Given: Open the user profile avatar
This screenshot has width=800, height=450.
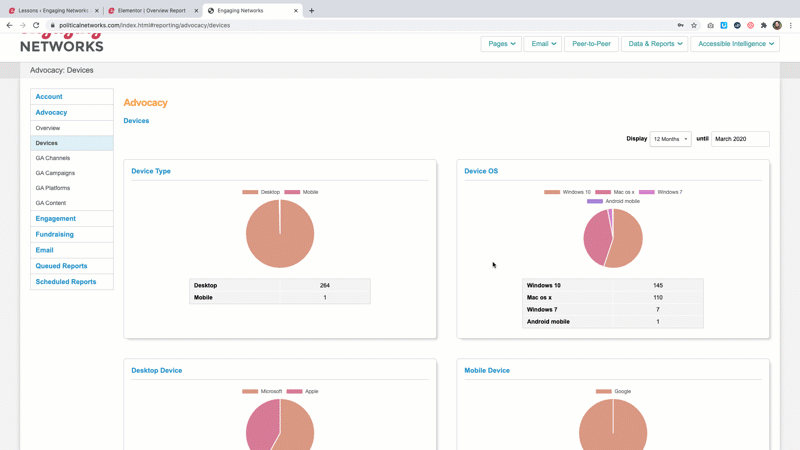Looking at the screenshot, I should click(x=777, y=25).
